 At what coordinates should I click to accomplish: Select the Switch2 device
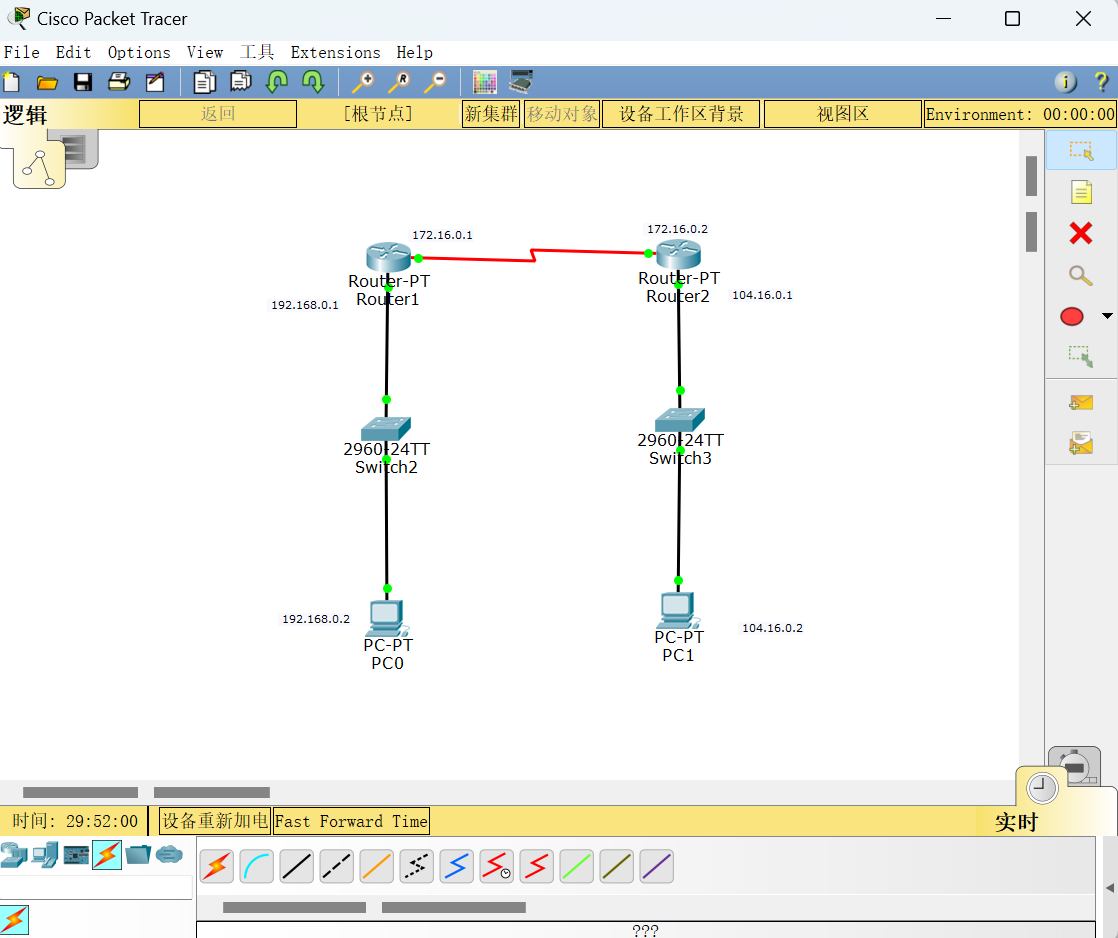tap(386, 429)
